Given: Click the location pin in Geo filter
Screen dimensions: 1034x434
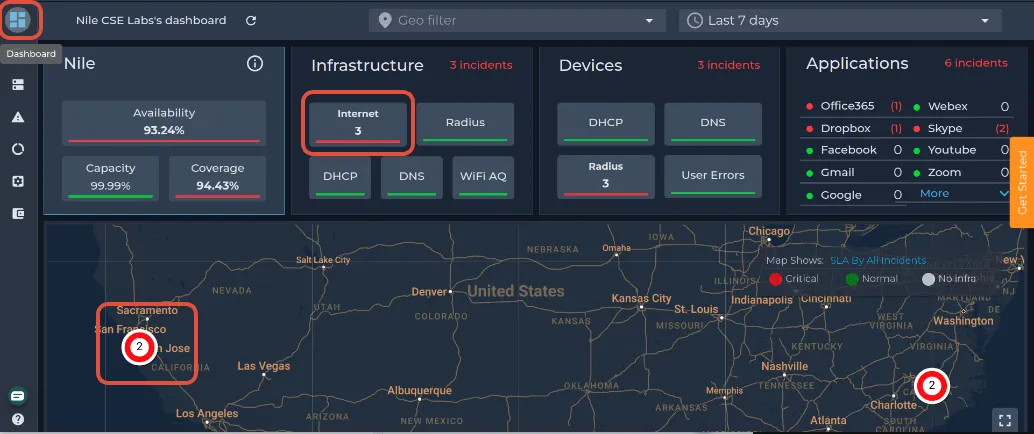Looking at the screenshot, I should pyautogui.click(x=385, y=20).
